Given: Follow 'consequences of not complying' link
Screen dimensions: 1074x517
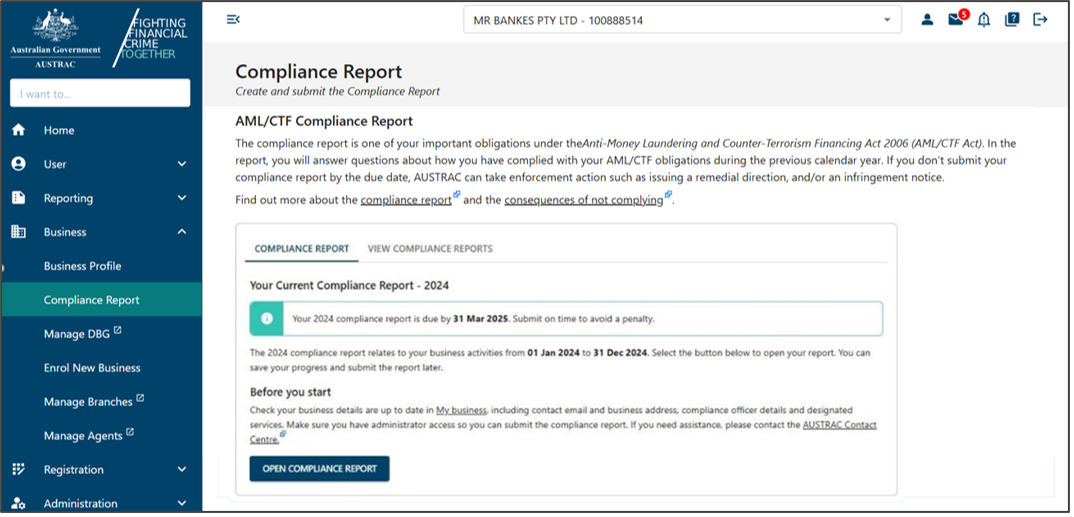Looking at the screenshot, I should click(x=584, y=201).
